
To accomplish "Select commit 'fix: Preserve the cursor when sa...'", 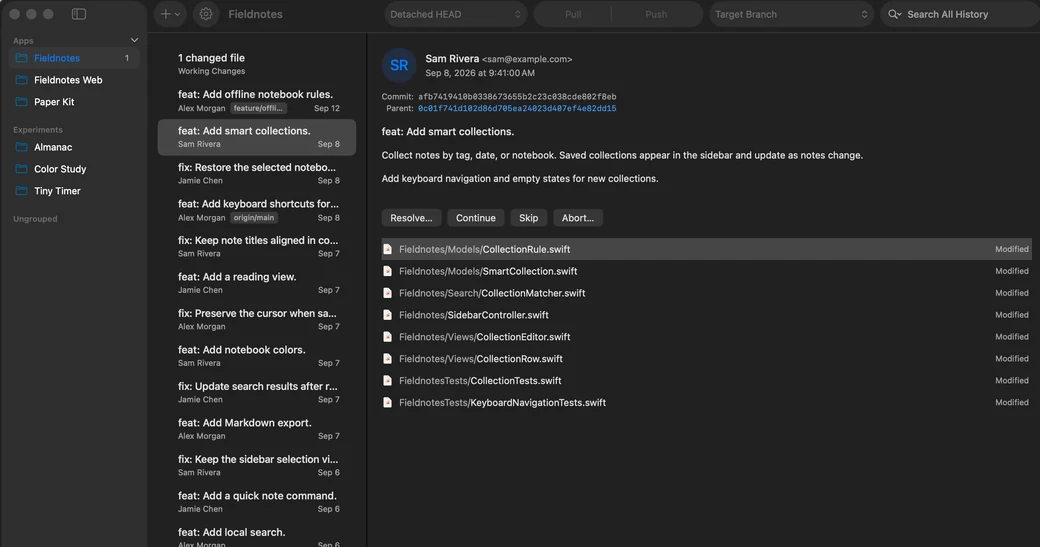I will click(x=257, y=320).
